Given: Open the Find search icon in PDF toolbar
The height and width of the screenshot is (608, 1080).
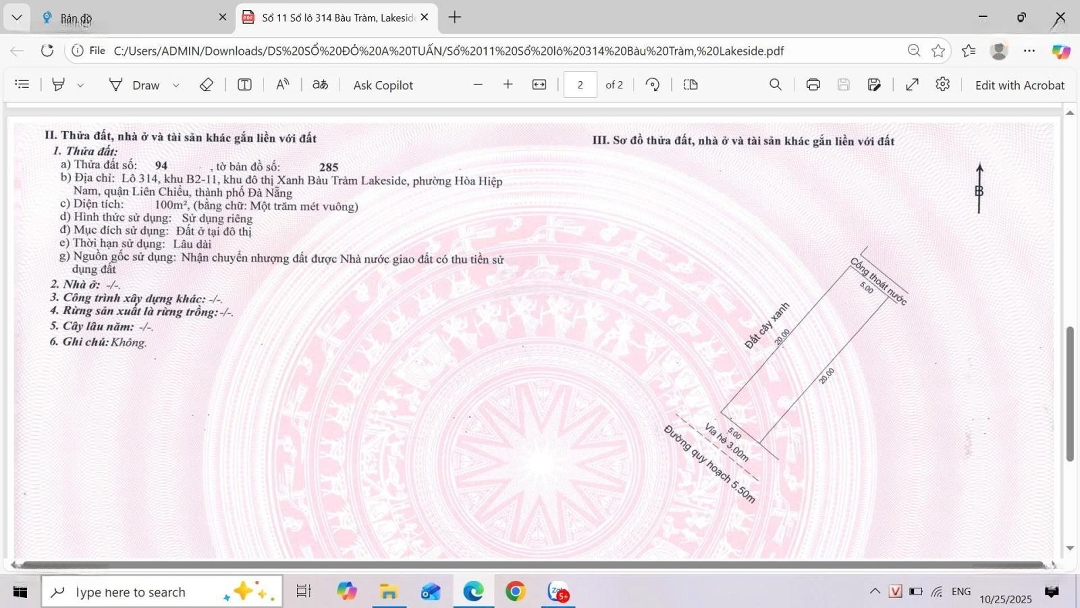Looking at the screenshot, I should [x=776, y=85].
